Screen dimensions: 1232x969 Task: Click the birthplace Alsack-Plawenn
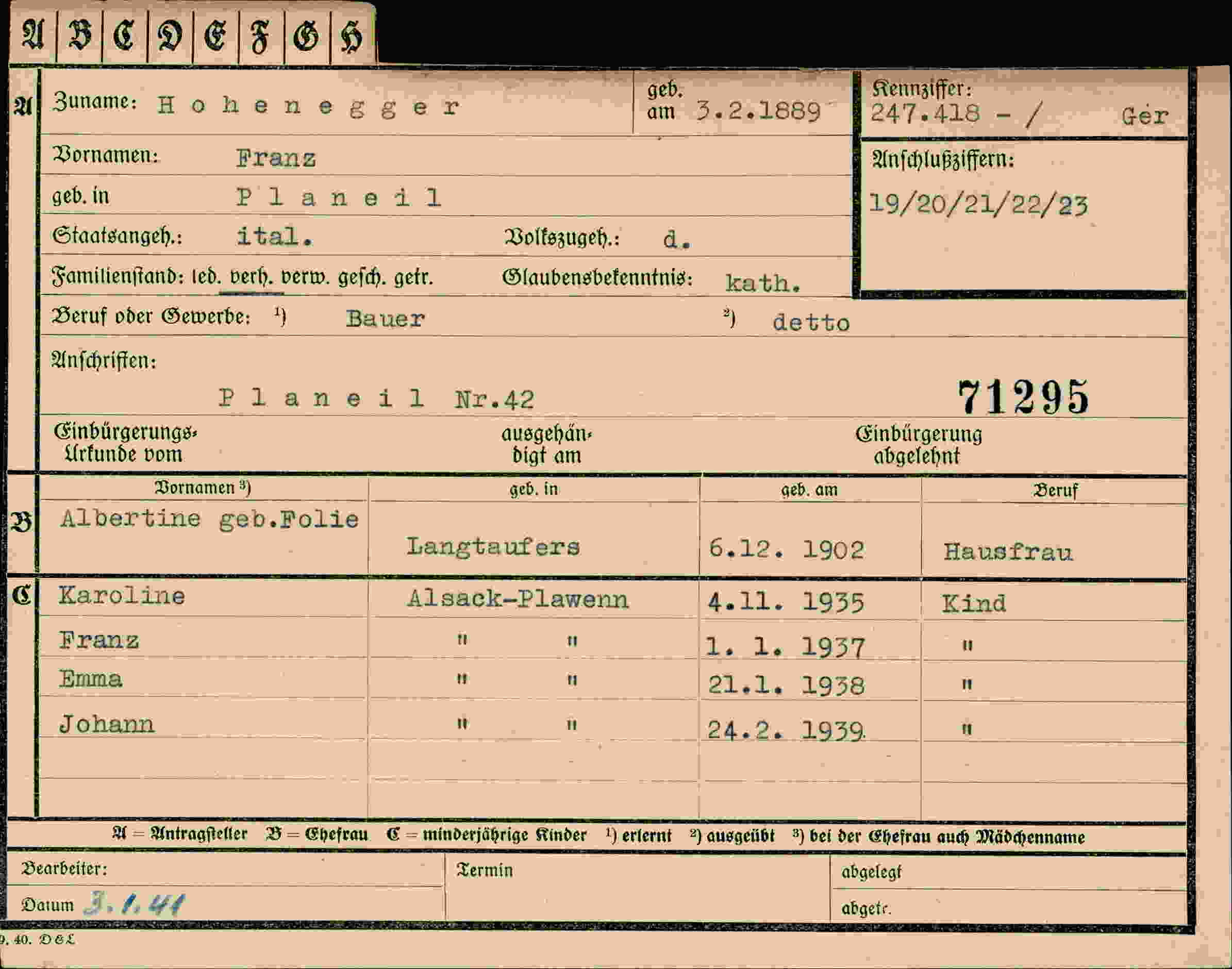pos(518,598)
